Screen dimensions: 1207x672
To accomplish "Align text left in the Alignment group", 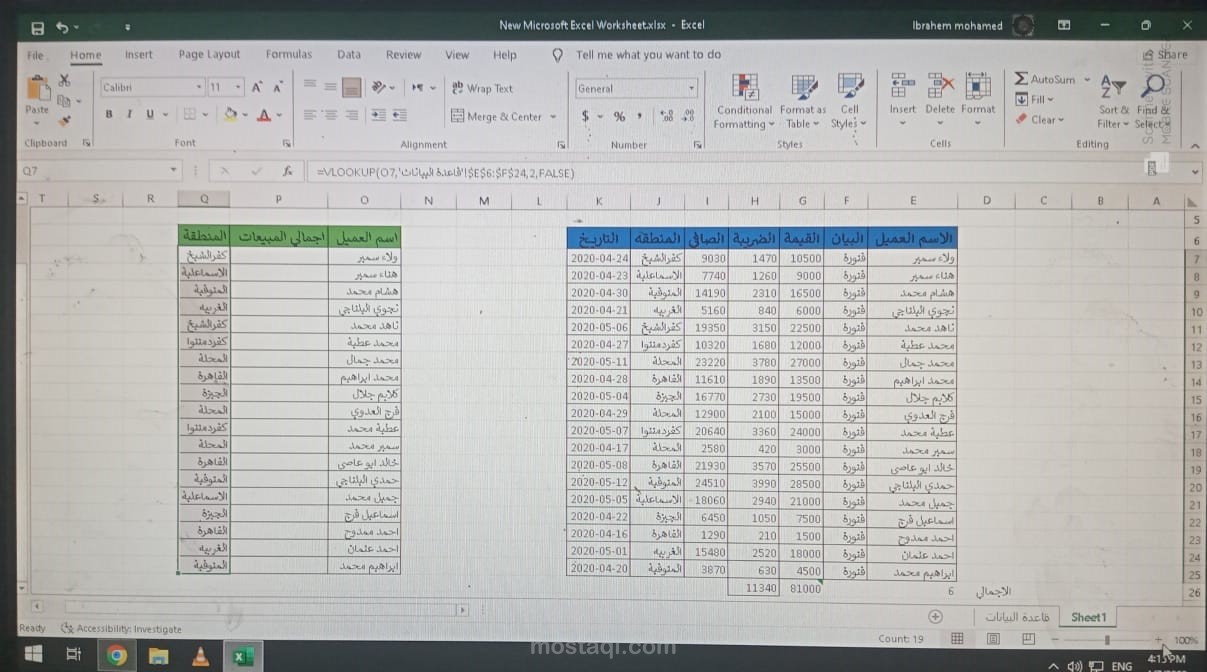I will pyautogui.click(x=310, y=115).
